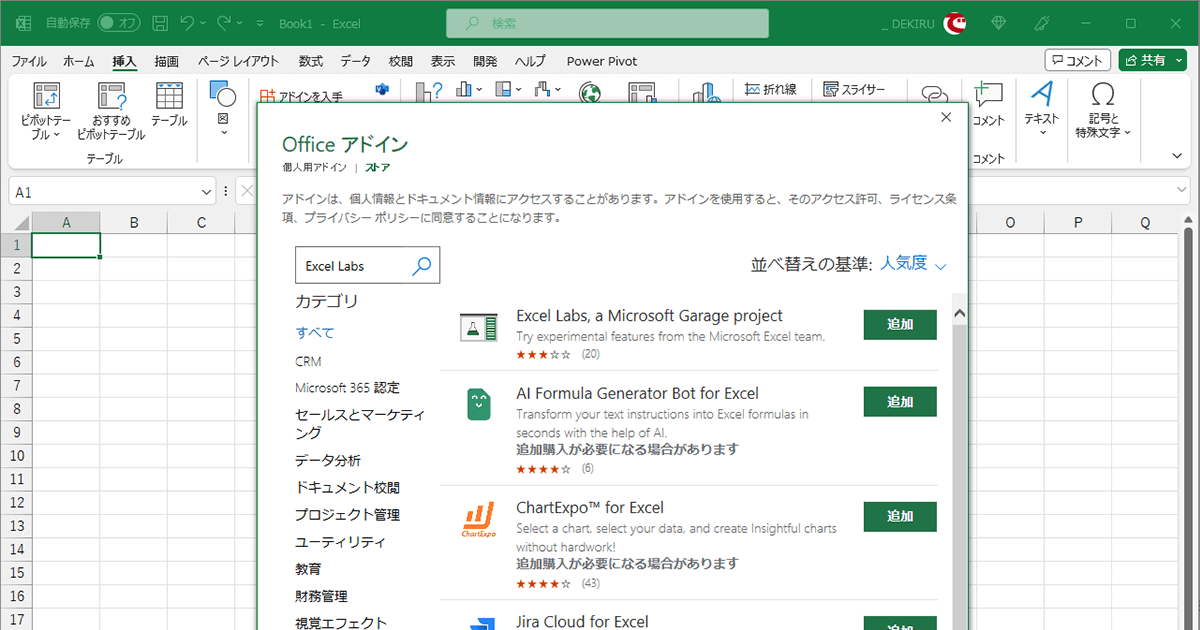Viewport: 1200px width, 630px height.
Task: Select cell A1 in the worksheet
Action: 66,245
